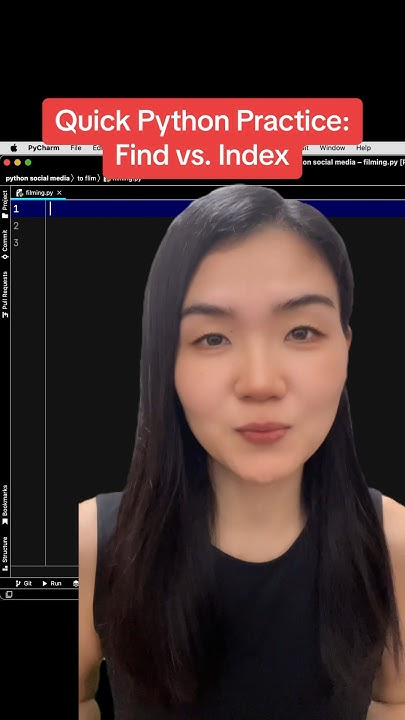Screen dimensions: 405x720
Task: Open the PyCharm application menu
Action: coord(44,148)
